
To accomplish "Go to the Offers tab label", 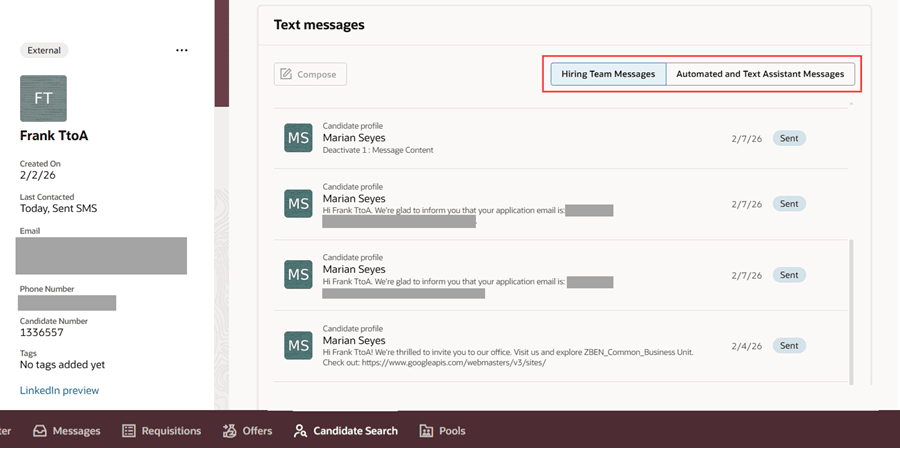I will coord(257,431).
